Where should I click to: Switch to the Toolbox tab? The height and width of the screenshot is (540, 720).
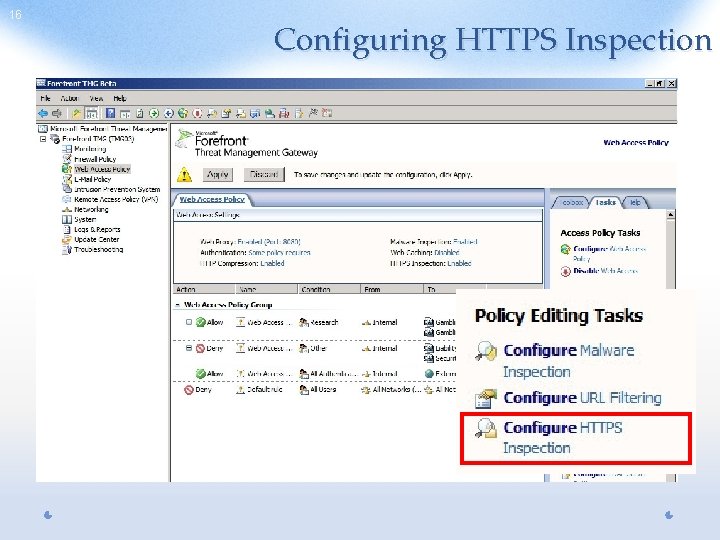coord(572,202)
